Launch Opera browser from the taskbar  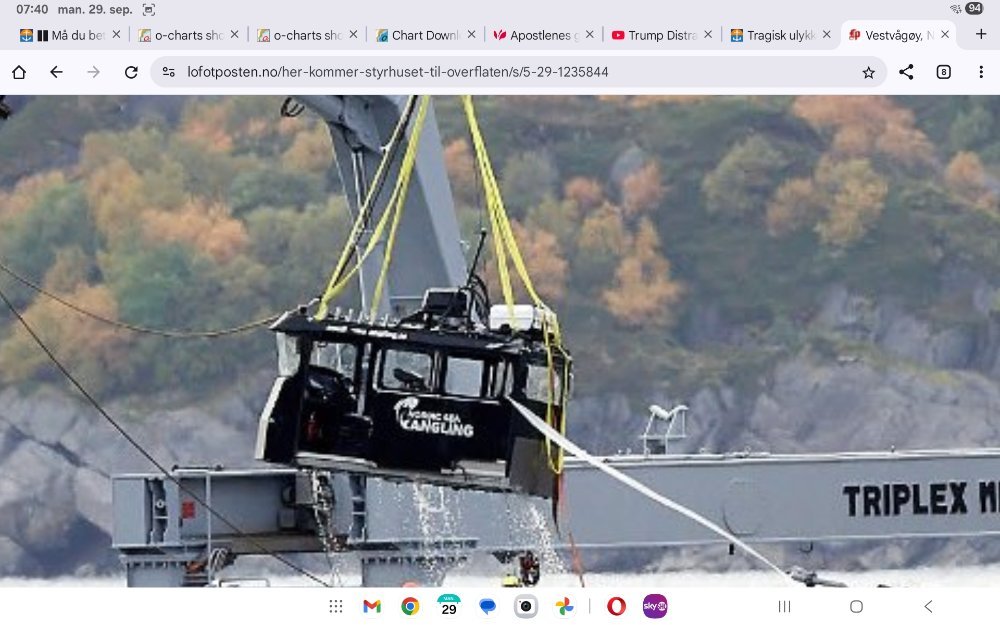pyautogui.click(x=616, y=606)
